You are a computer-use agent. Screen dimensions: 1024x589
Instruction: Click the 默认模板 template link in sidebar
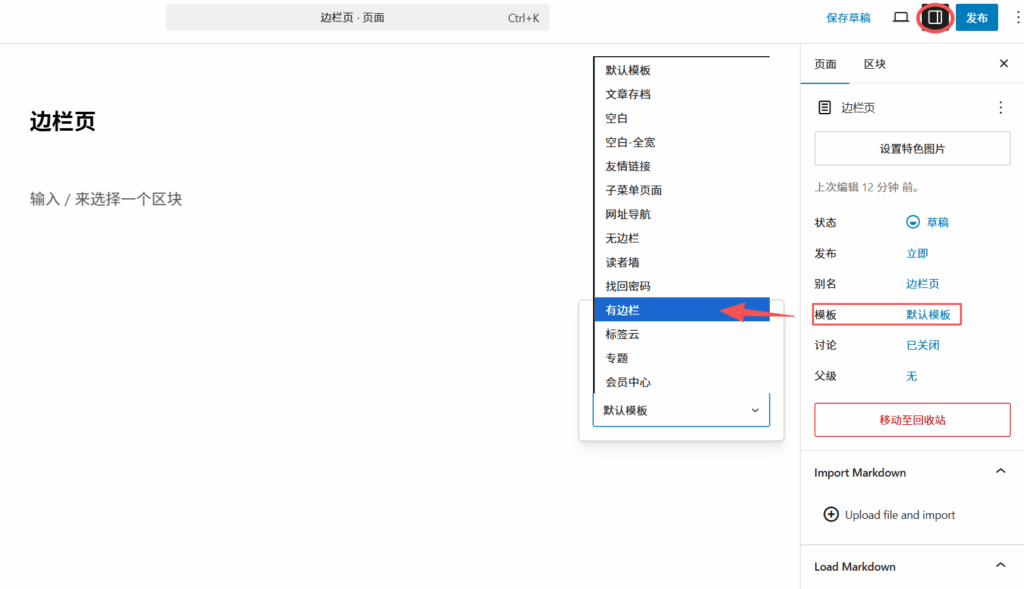pos(928,315)
